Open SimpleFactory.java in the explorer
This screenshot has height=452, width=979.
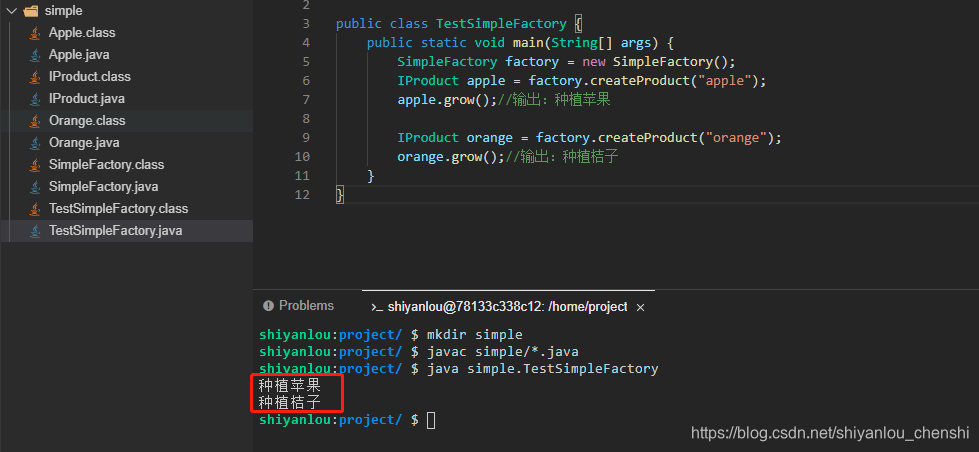104,187
